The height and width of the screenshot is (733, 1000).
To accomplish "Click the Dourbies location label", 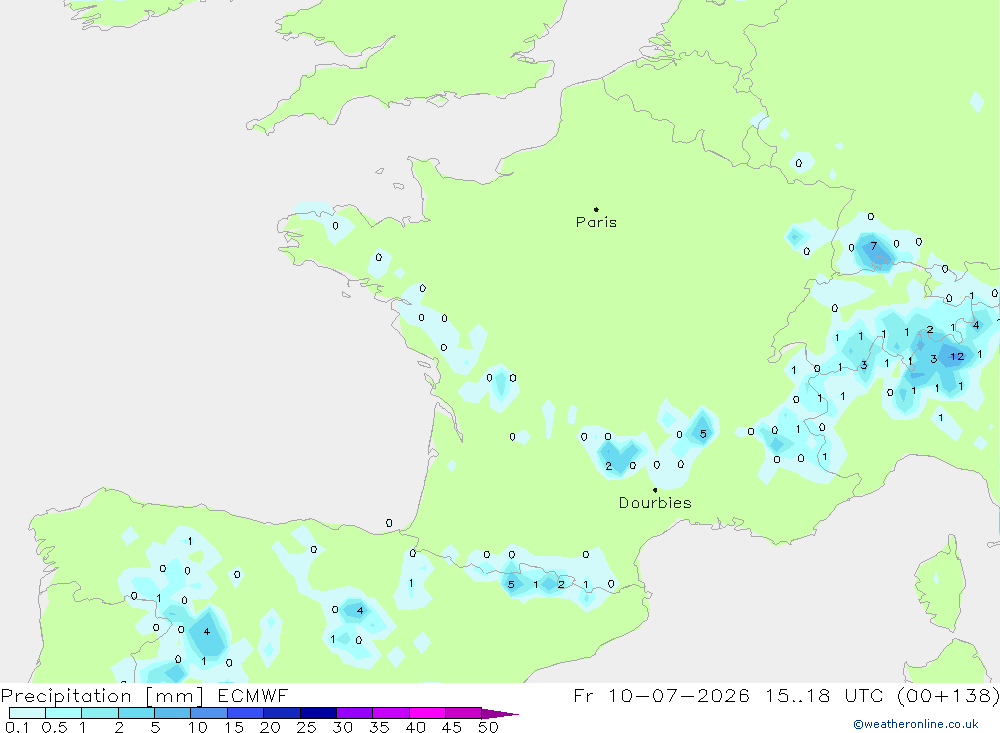I will coord(655,503).
